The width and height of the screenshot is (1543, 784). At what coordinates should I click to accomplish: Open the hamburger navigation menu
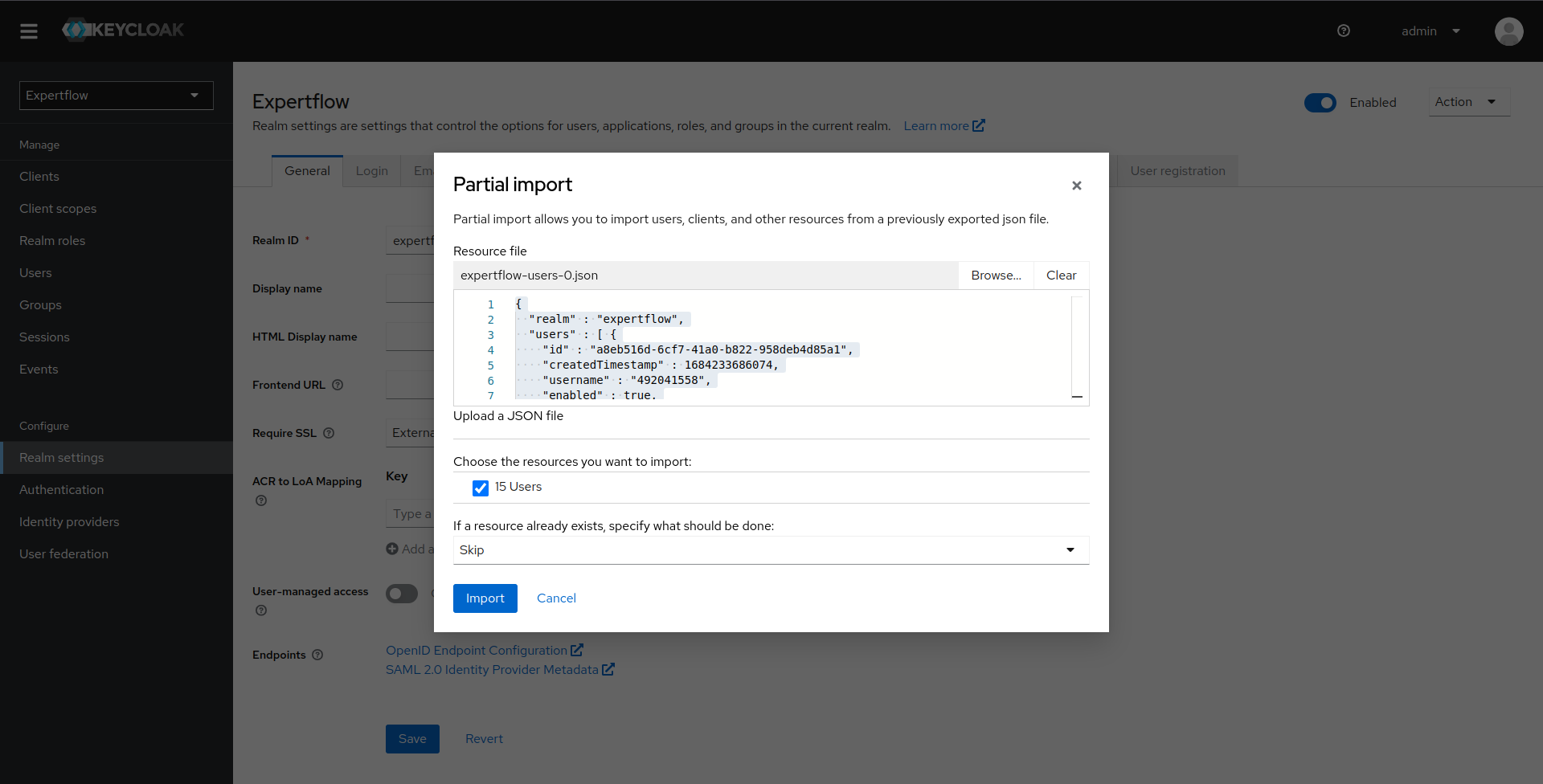29,31
